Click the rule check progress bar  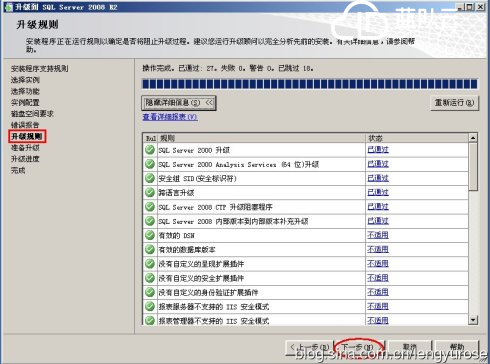tap(310, 84)
